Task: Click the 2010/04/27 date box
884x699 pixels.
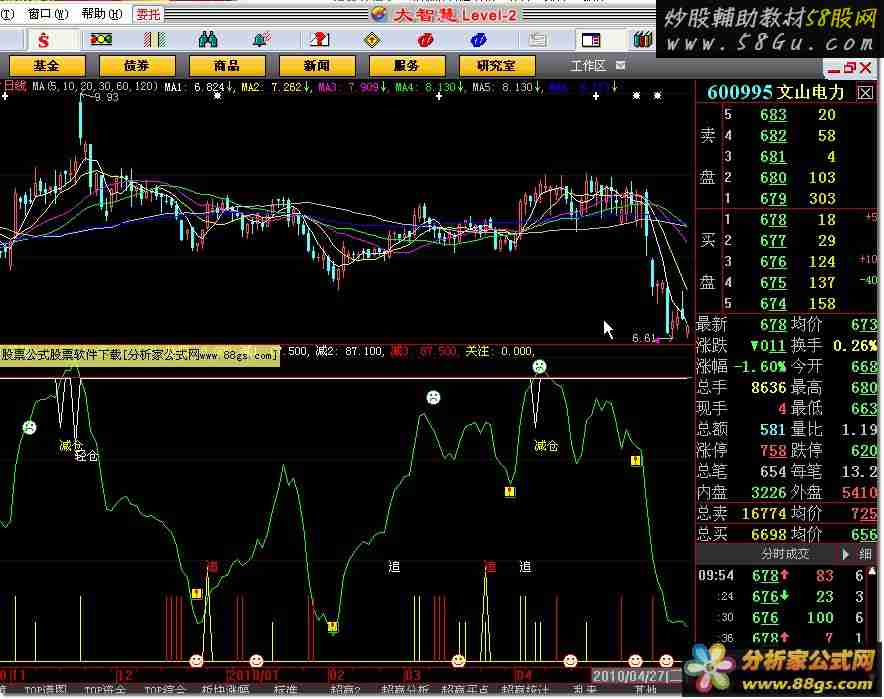Action: pyautogui.click(x=636, y=676)
